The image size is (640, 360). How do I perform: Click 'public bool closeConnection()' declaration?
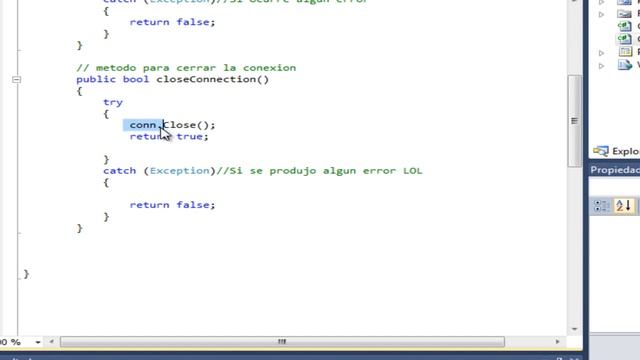(x=172, y=79)
